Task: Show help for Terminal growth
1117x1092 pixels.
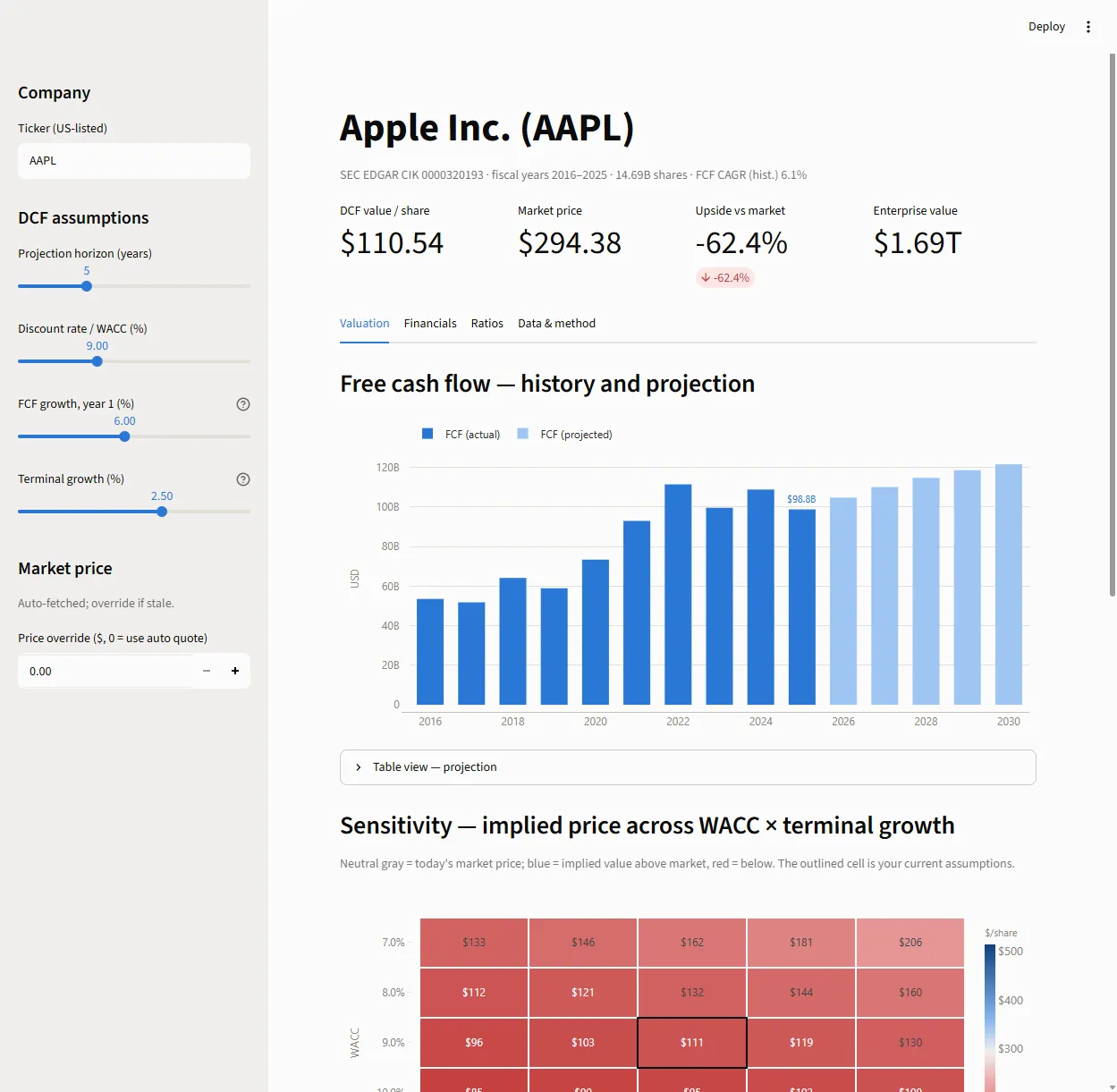Action: click(x=243, y=479)
